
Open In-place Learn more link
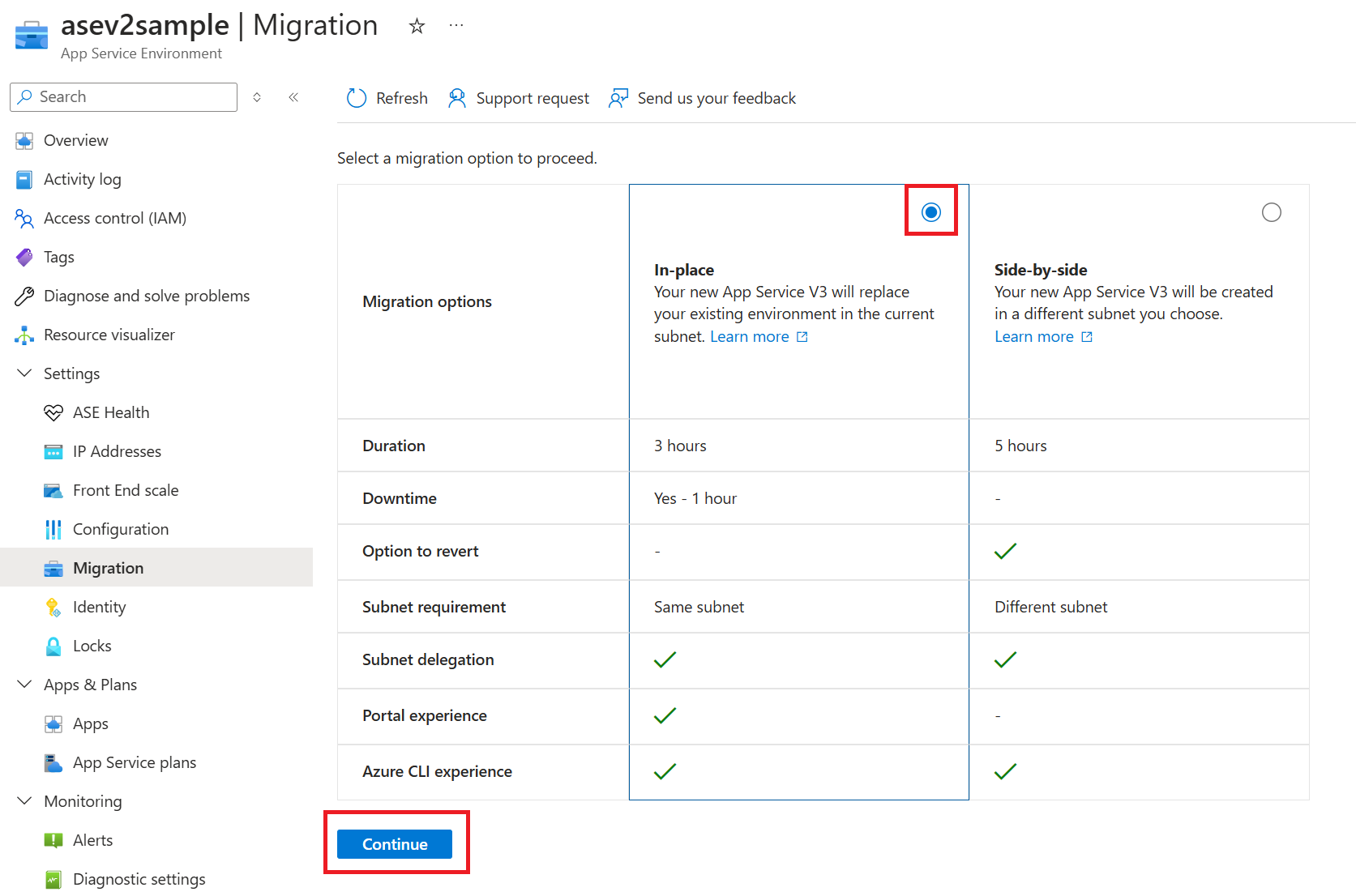[x=759, y=336]
